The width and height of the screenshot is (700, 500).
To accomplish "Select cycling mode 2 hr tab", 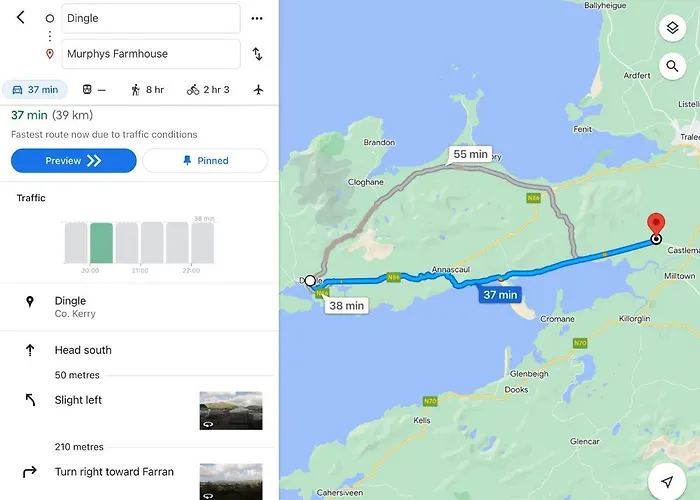I will tap(208, 90).
